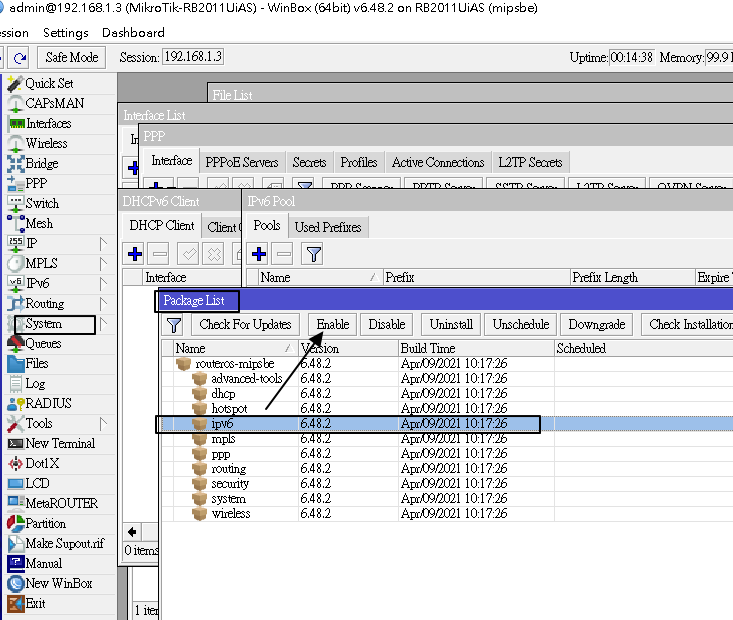This screenshot has height=620, width=733.
Task: Add a new DHCPv6 client with plus
Action: click(135, 254)
